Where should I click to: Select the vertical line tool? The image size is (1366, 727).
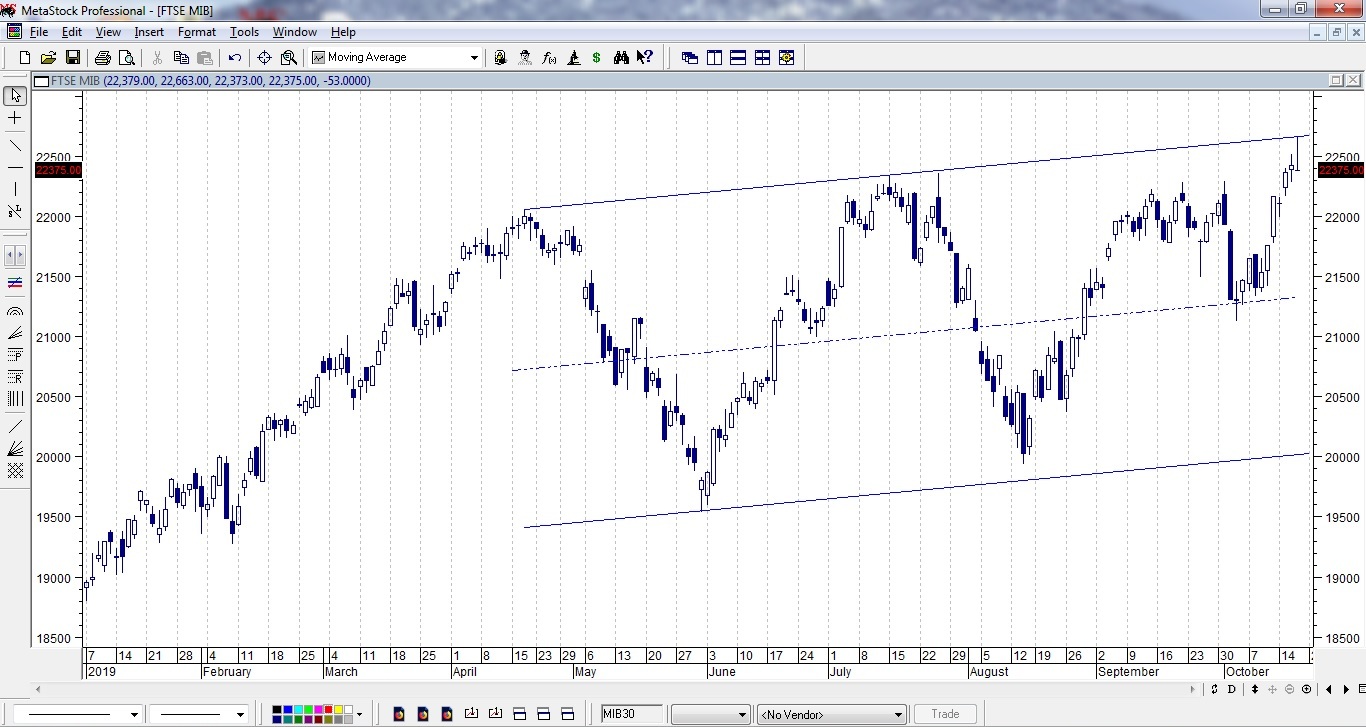(x=15, y=190)
